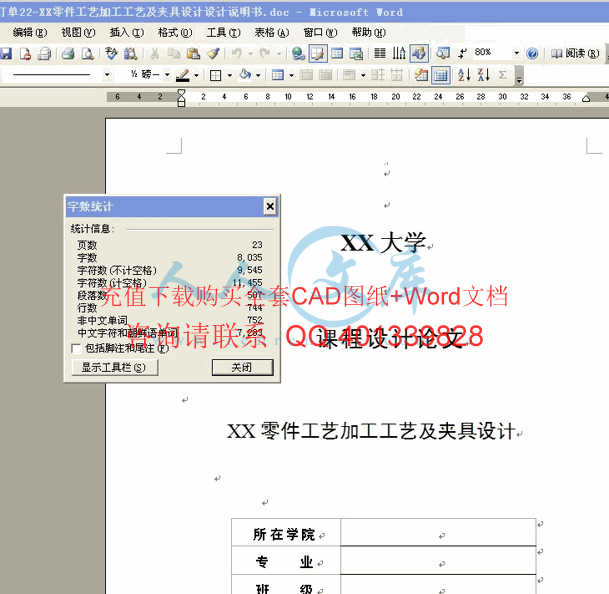Open the borders dropdown arrow
Screen dimensions: 609x594
tap(230, 75)
